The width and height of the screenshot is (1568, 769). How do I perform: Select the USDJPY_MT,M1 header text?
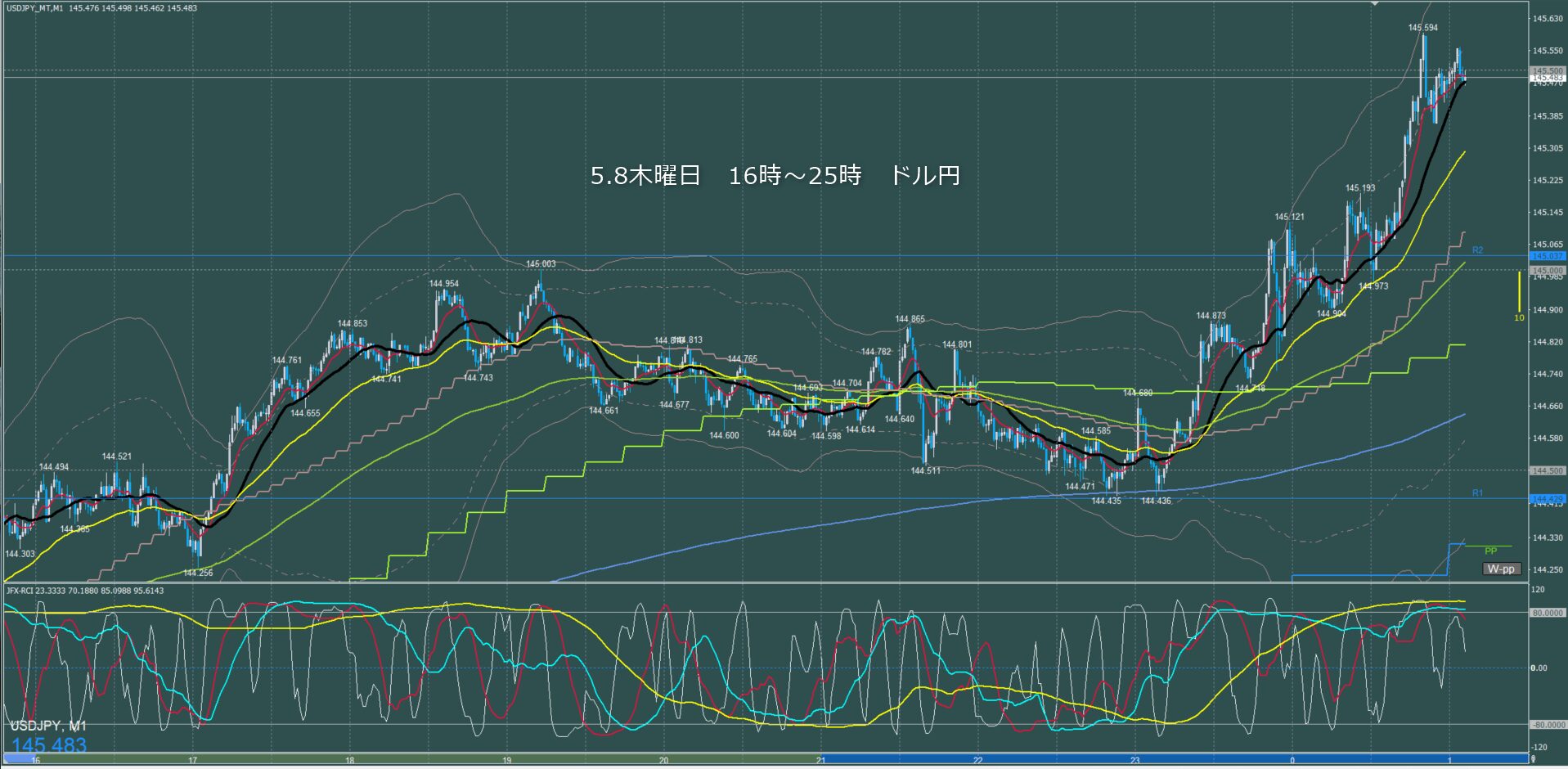(x=34, y=8)
